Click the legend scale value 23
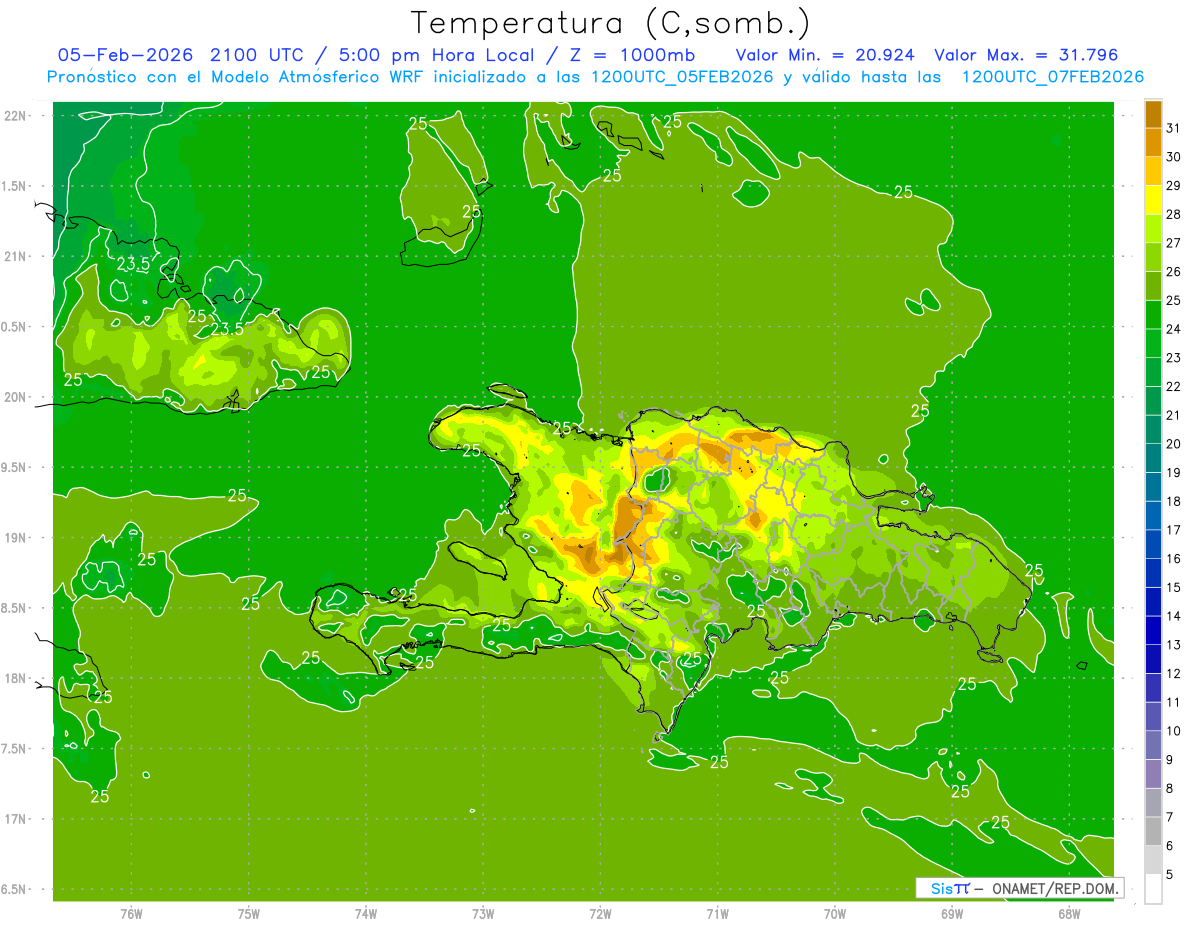Screen dimensions: 1200x927 coord(1174,358)
